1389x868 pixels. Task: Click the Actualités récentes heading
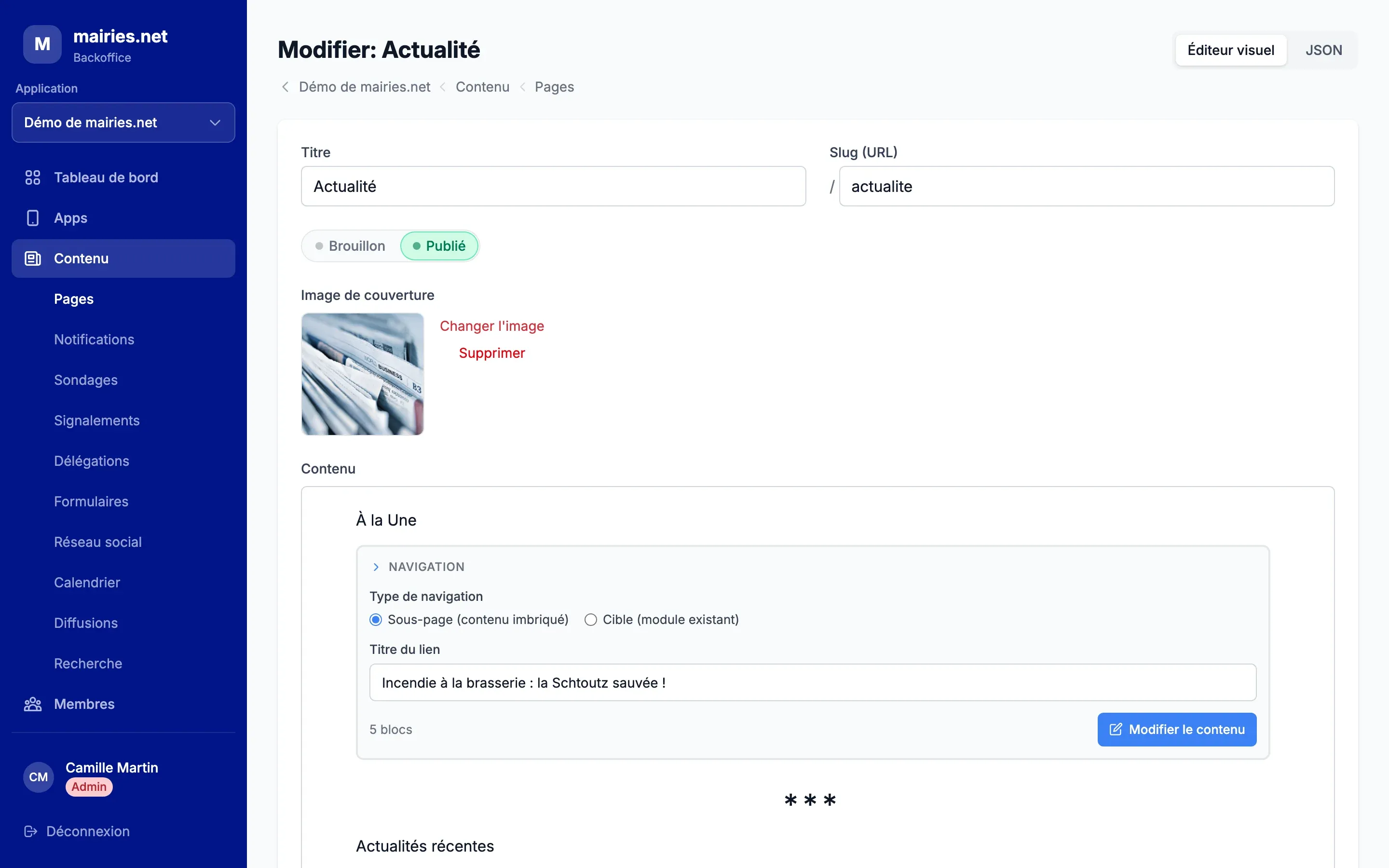click(425, 846)
